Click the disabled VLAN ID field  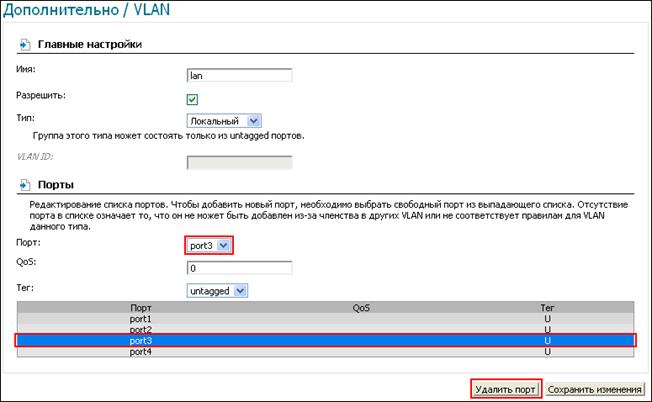240,163
